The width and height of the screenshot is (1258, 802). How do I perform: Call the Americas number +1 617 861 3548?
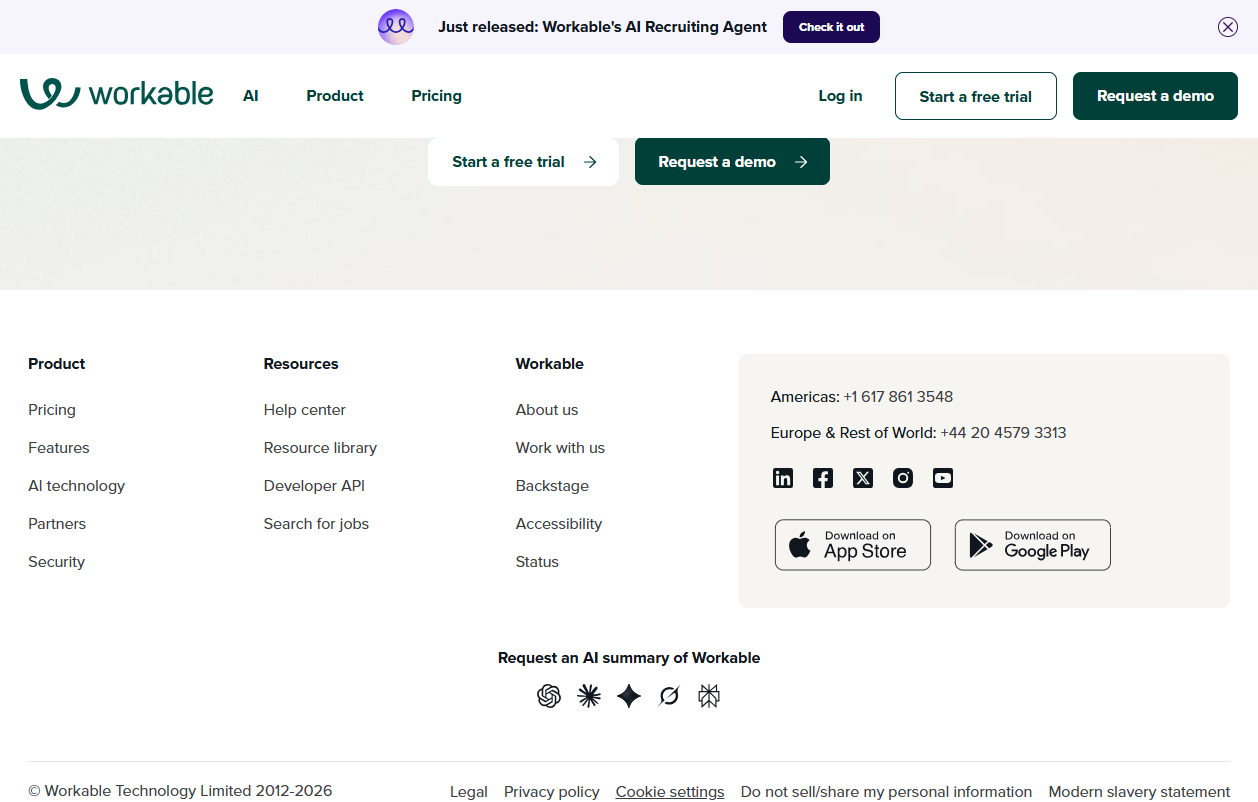coord(898,397)
